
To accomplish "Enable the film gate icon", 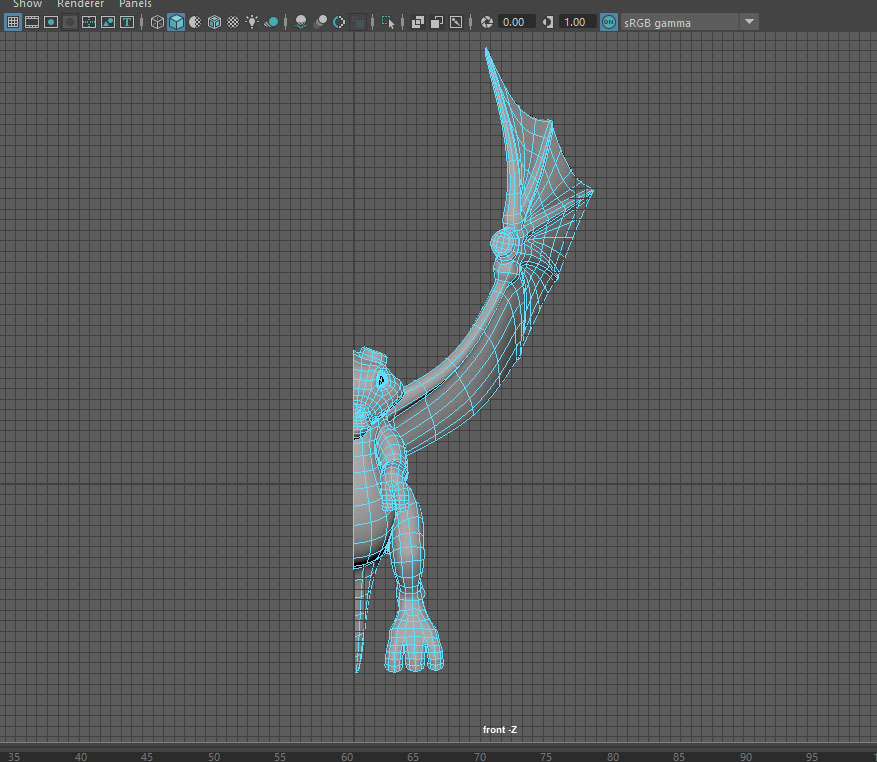I will pos(32,22).
